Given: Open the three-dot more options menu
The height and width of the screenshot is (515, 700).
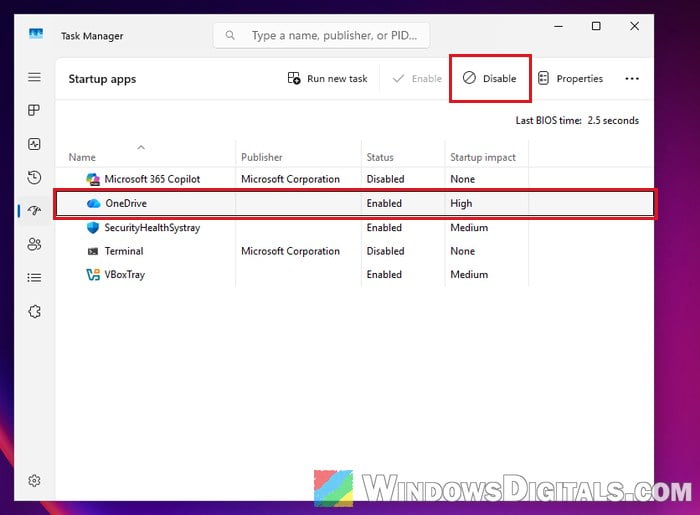Looking at the screenshot, I should point(632,79).
